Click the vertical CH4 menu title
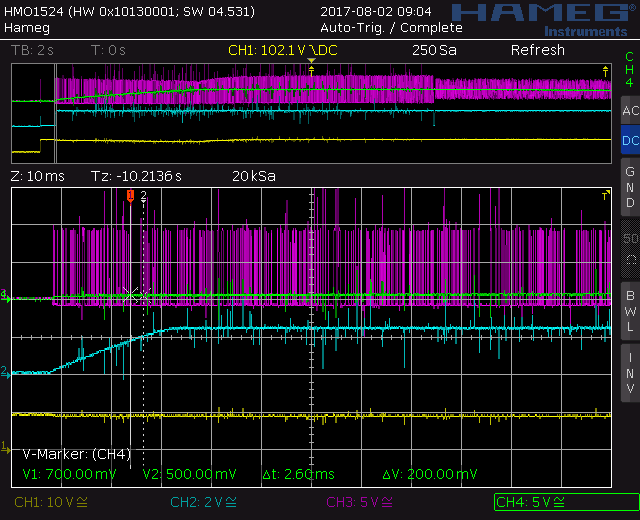This screenshot has height=520, width=640. click(629, 69)
